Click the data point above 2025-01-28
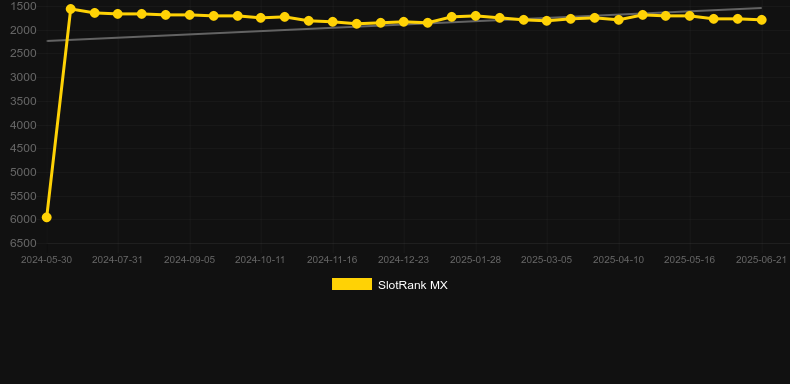Viewport: 790px width, 384px height. 476,16
